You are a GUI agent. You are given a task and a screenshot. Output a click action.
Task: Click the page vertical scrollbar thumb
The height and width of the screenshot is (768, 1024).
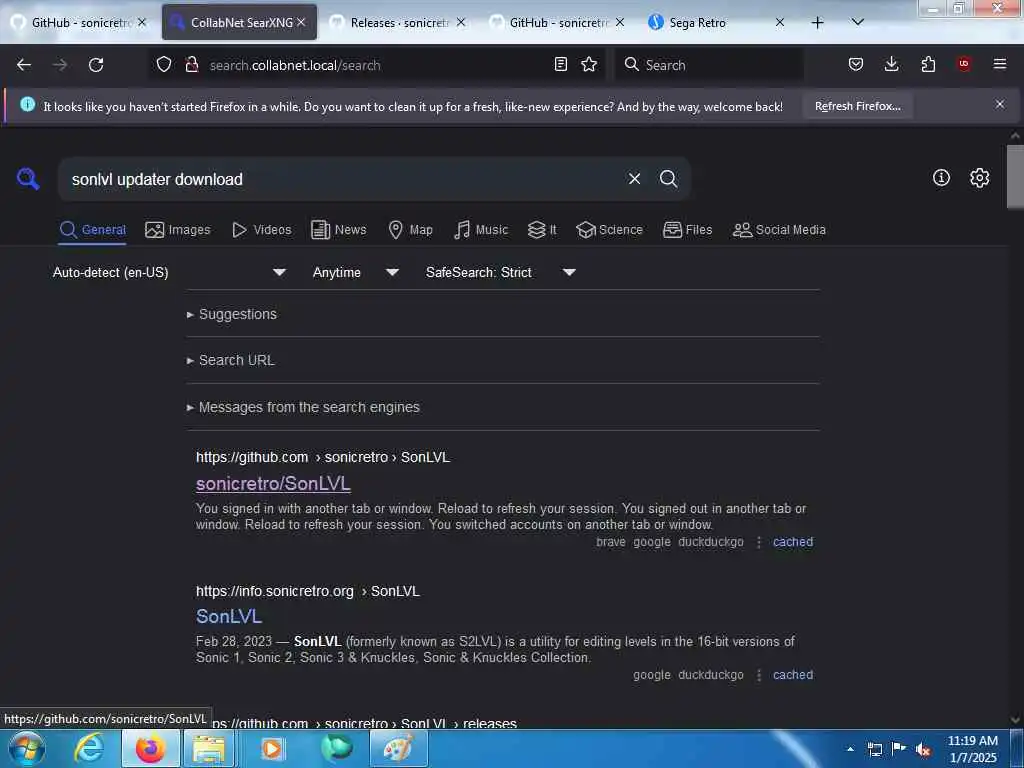(1015, 176)
